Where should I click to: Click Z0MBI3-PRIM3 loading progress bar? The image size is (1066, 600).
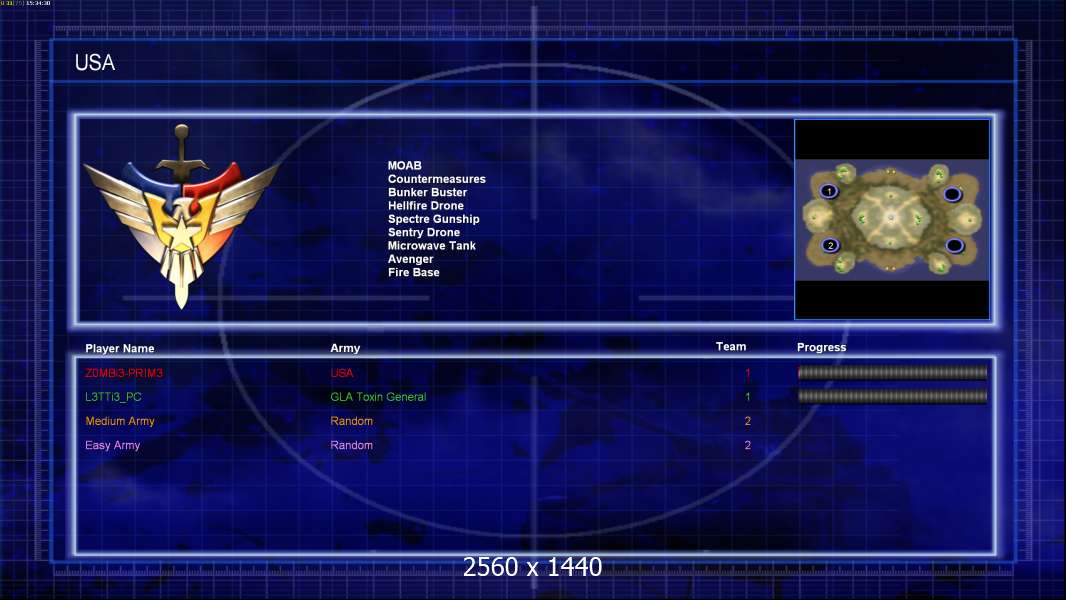[892, 372]
